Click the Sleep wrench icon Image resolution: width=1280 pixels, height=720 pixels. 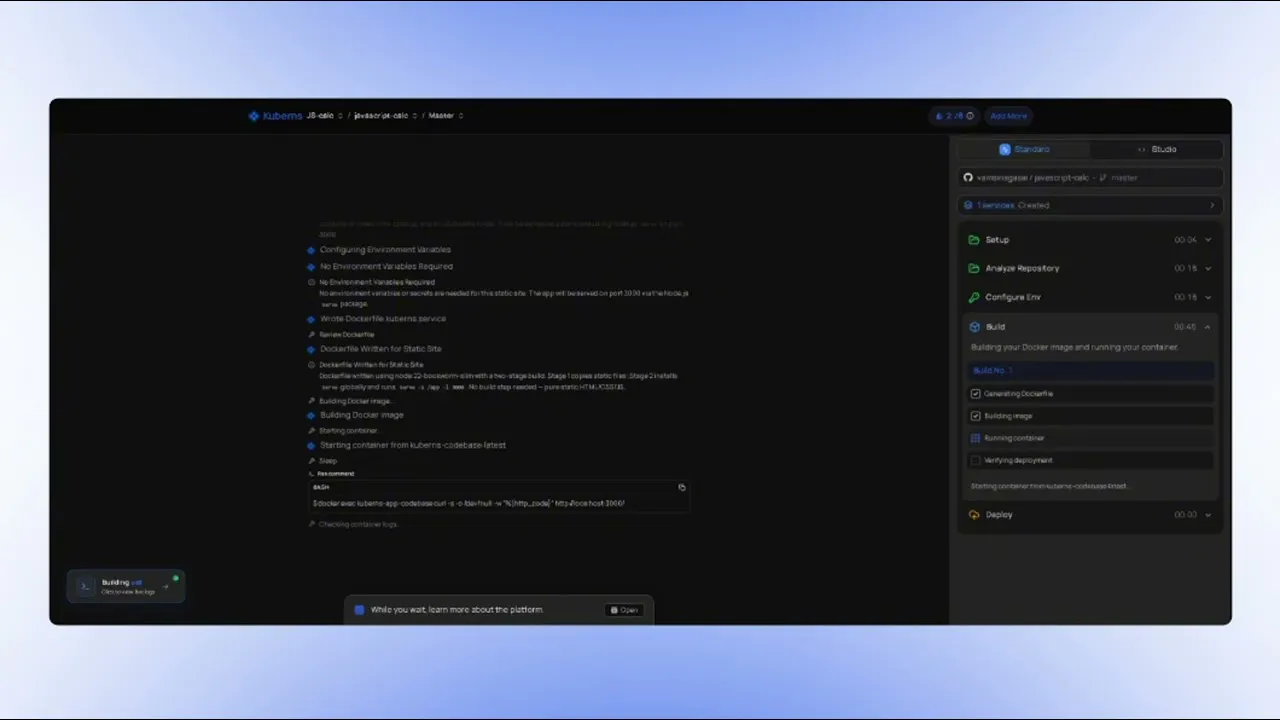(312, 461)
